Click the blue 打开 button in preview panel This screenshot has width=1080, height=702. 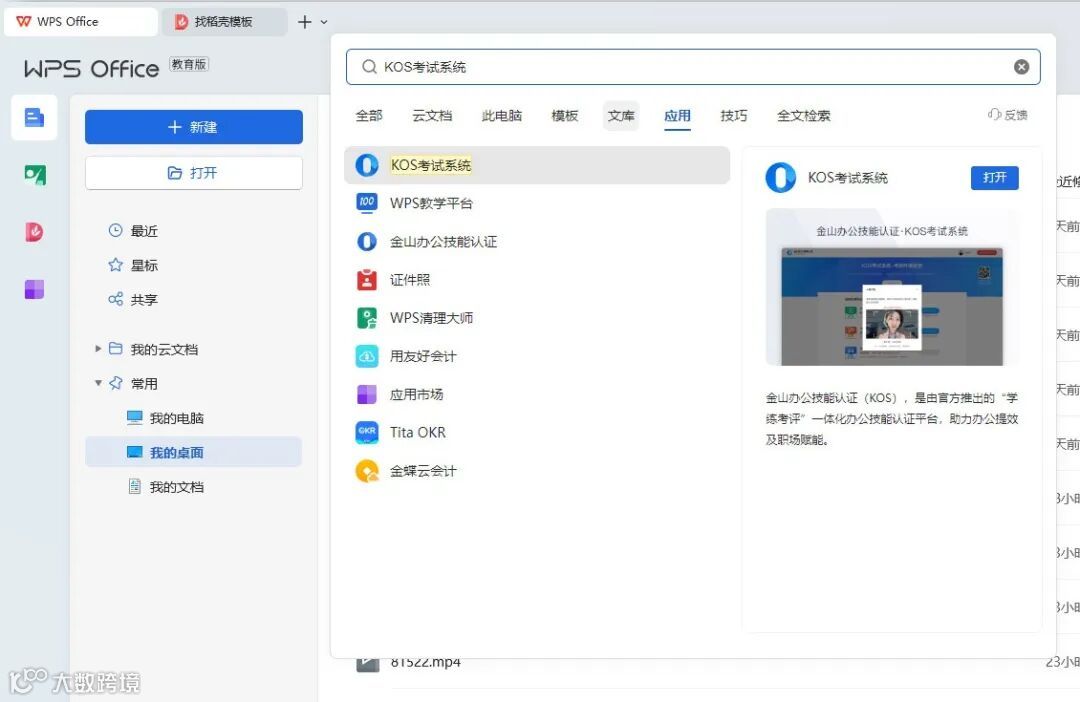tap(995, 178)
